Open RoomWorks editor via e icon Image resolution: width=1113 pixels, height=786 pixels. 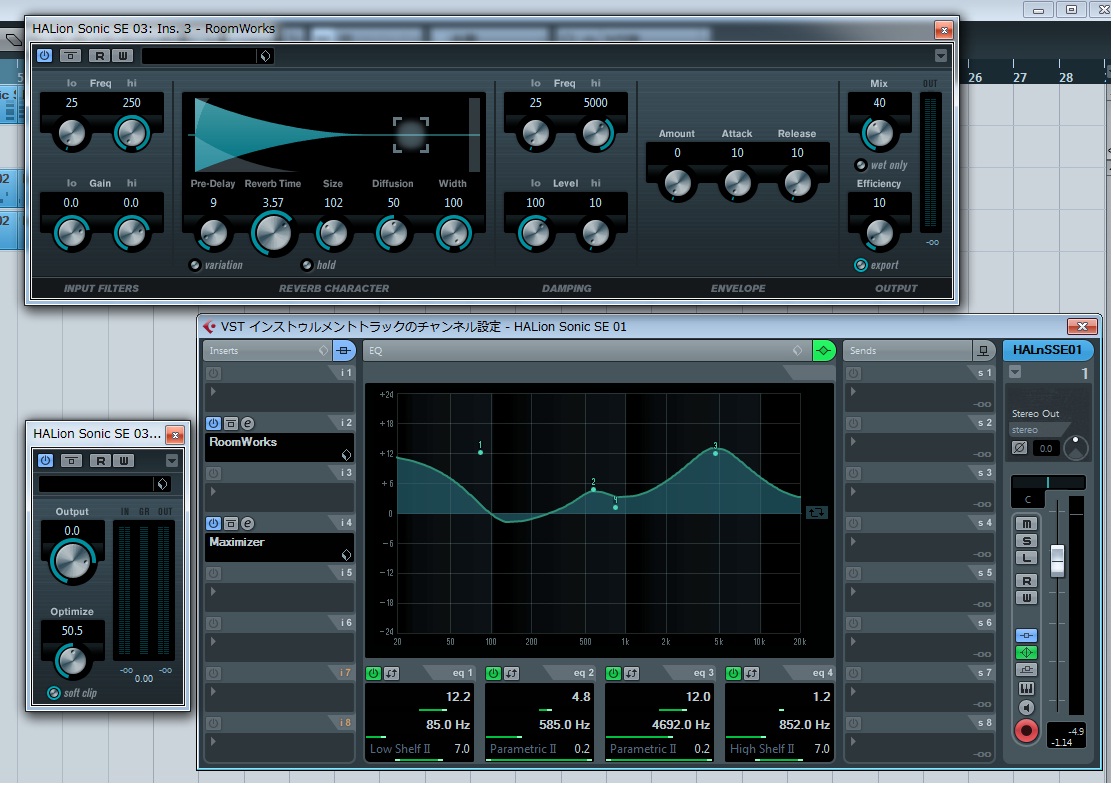(x=247, y=423)
